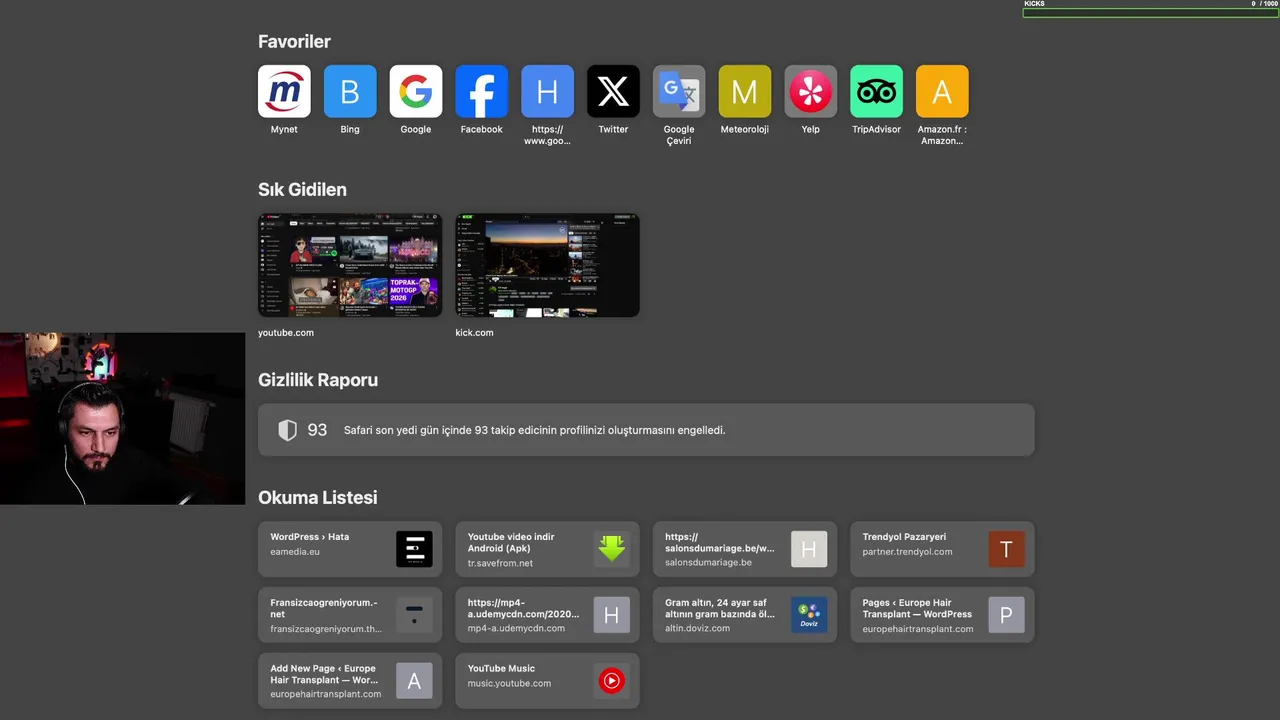The height and width of the screenshot is (720, 1280).
Task: Click the kick.com label under thumbnail
Action: 475,333
